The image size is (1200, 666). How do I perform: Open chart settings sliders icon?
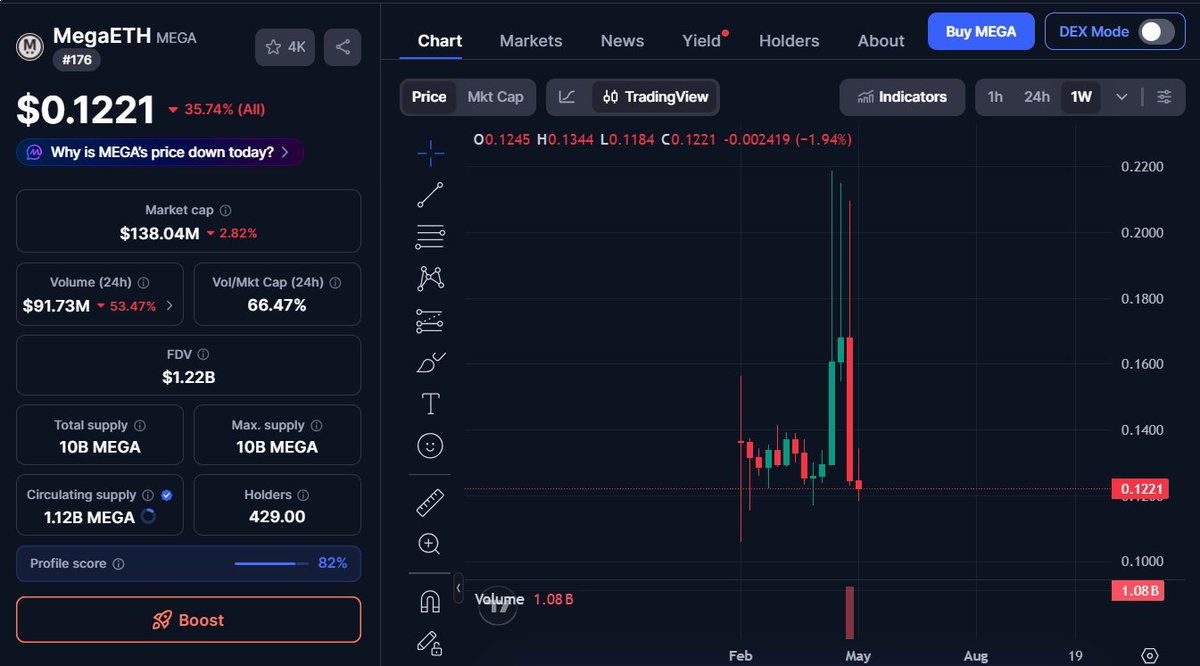point(1164,97)
